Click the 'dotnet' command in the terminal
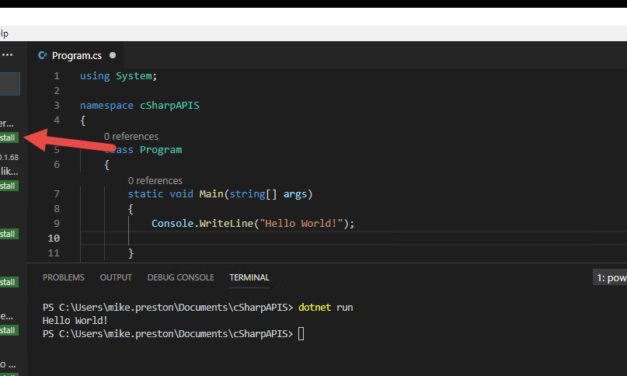This screenshot has height=376, width=627. tap(314, 308)
